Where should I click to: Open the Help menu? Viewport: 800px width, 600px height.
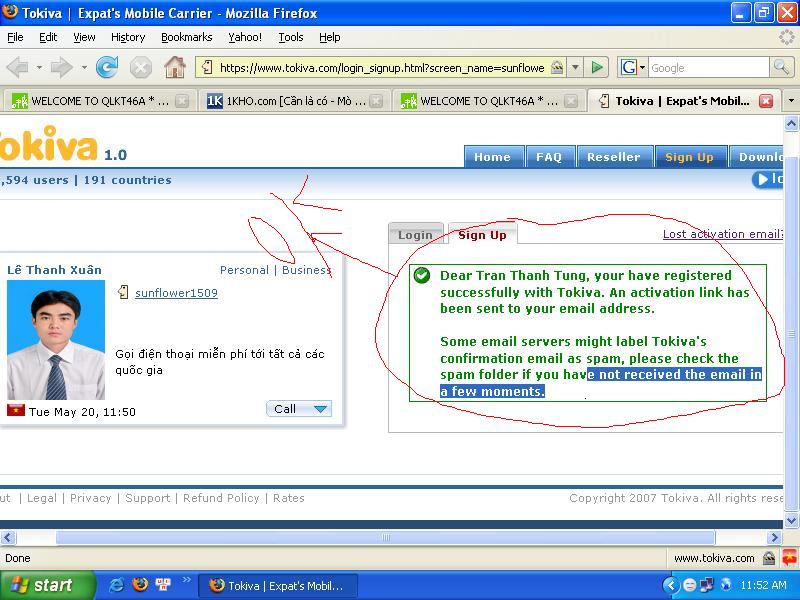point(330,37)
